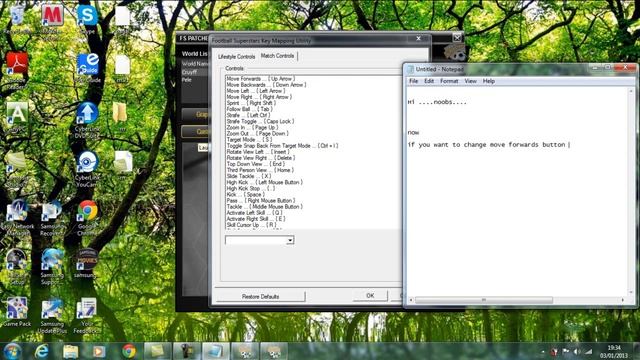
Task: Open Easy Network Manager desktop shortcut
Action: (17, 217)
